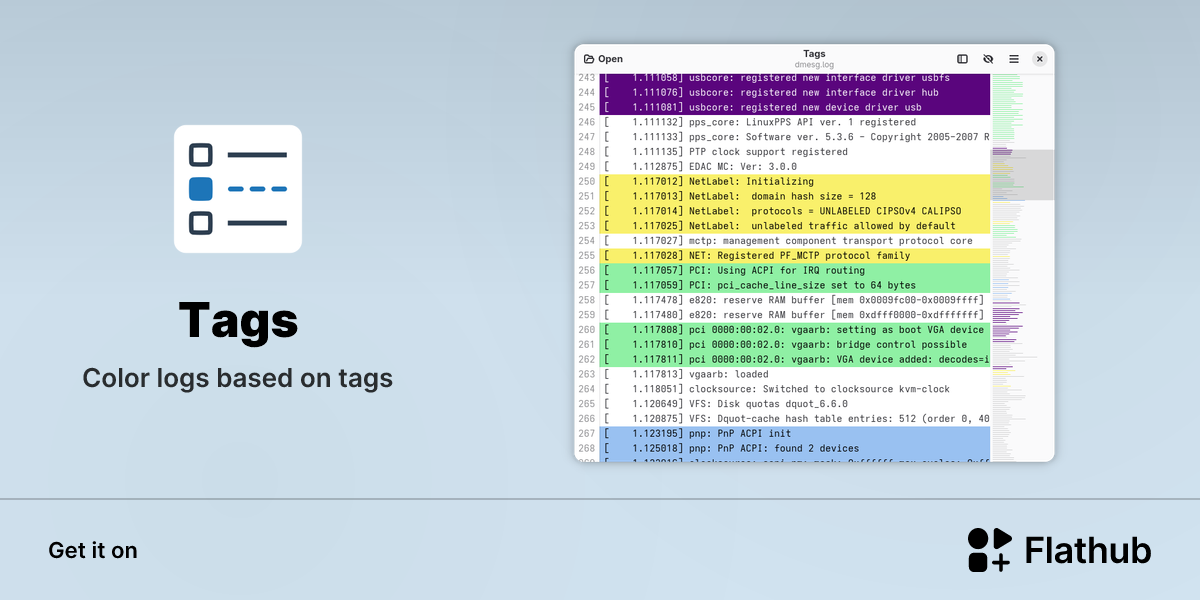Image resolution: width=1200 pixels, height=600 pixels.
Task: Toggle the hide-untagged eye icon
Action: (x=988, y=59)
